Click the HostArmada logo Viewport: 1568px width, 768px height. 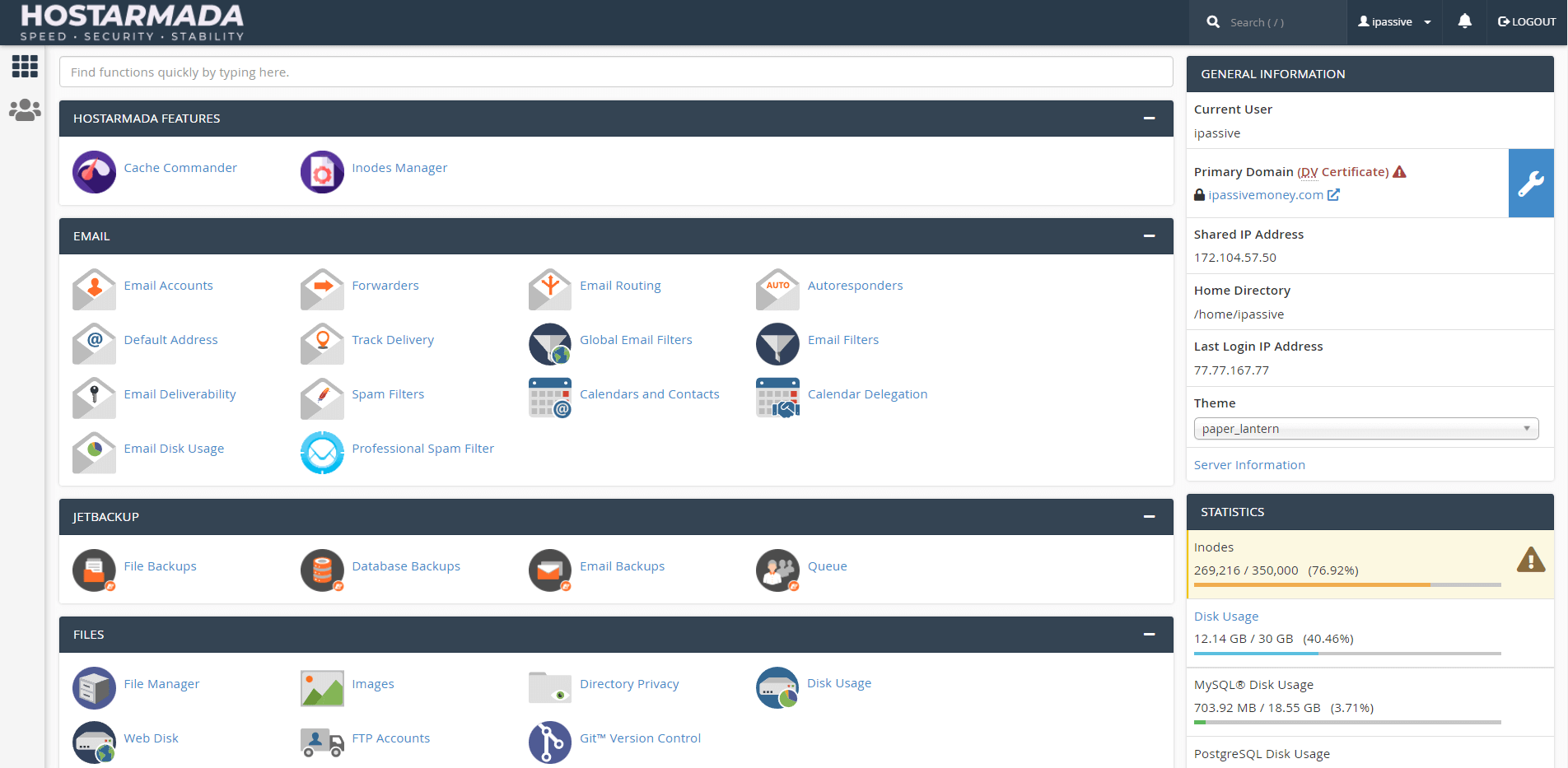click(x=132, y=22)
